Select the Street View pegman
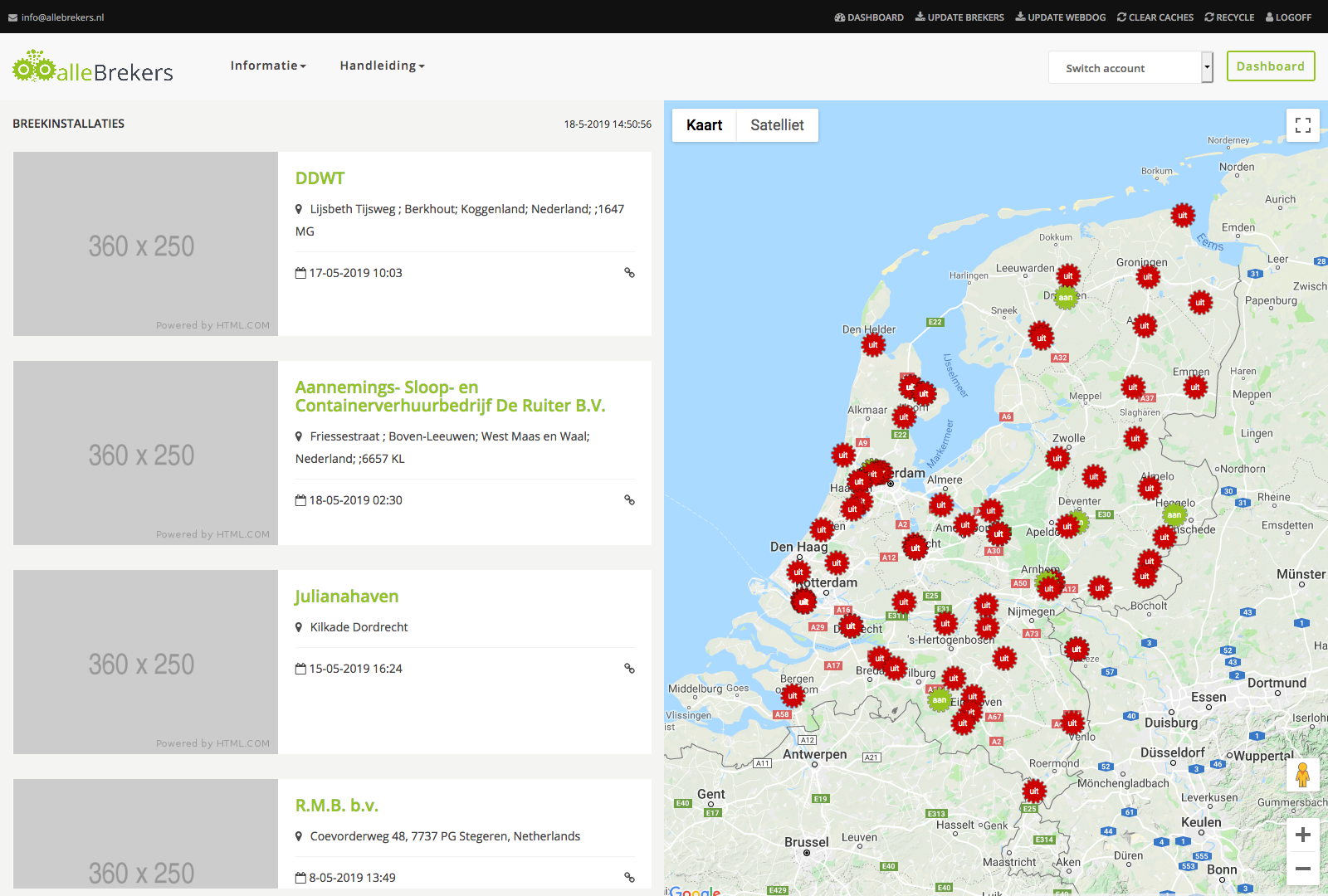1328x896 pixels. pos(1303,775)
